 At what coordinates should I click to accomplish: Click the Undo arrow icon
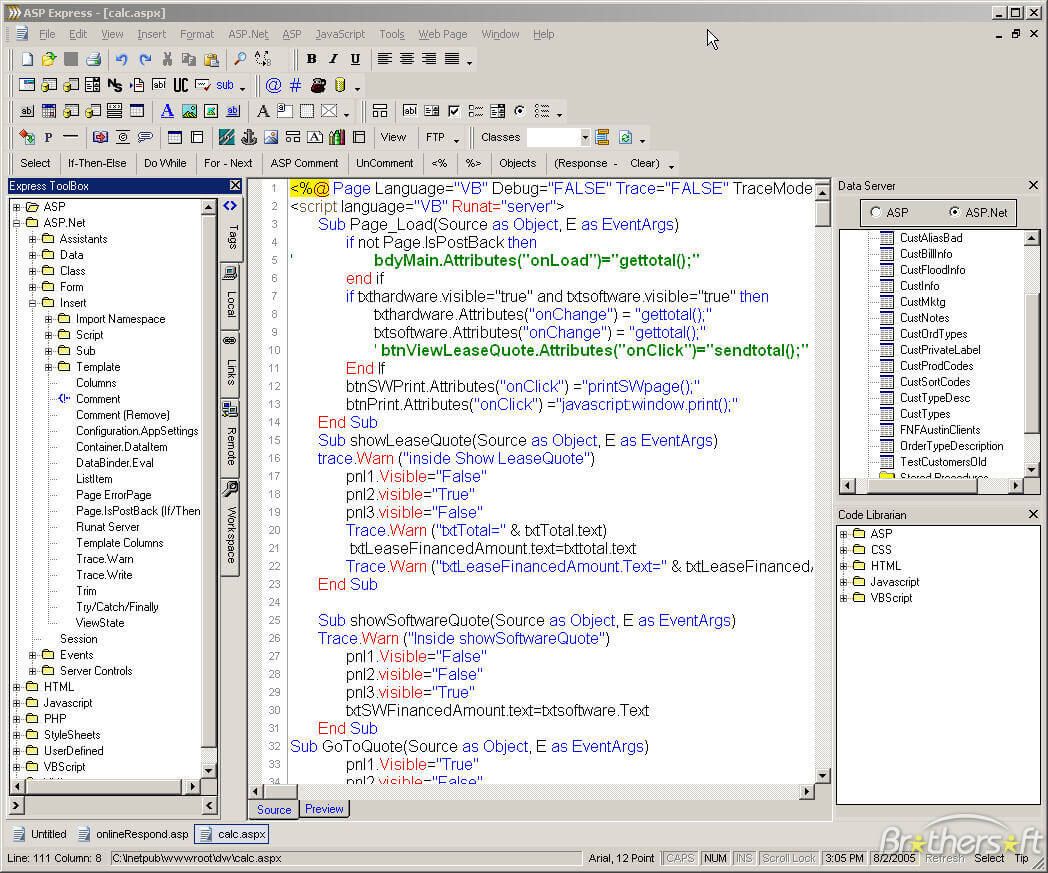click(x=121, y=60)
